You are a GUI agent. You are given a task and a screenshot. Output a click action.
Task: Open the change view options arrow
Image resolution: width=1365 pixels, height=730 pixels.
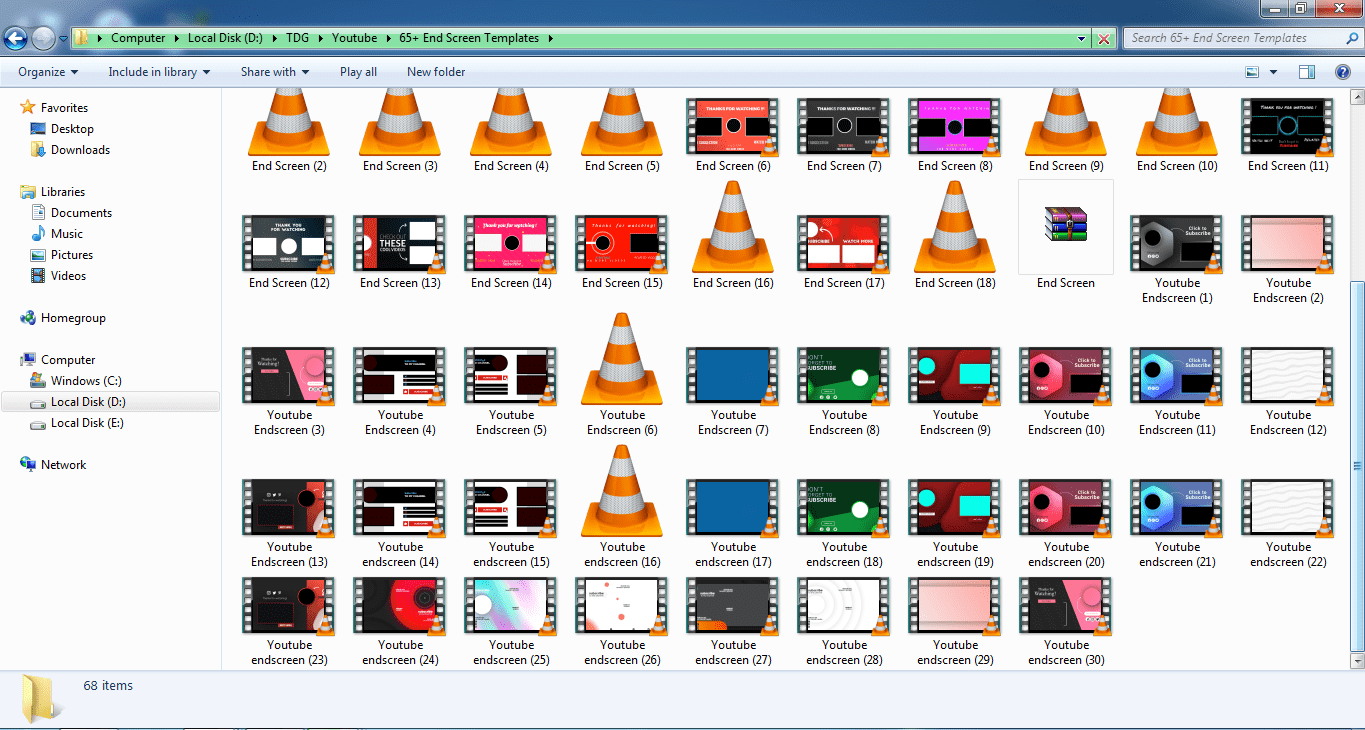1273,72
